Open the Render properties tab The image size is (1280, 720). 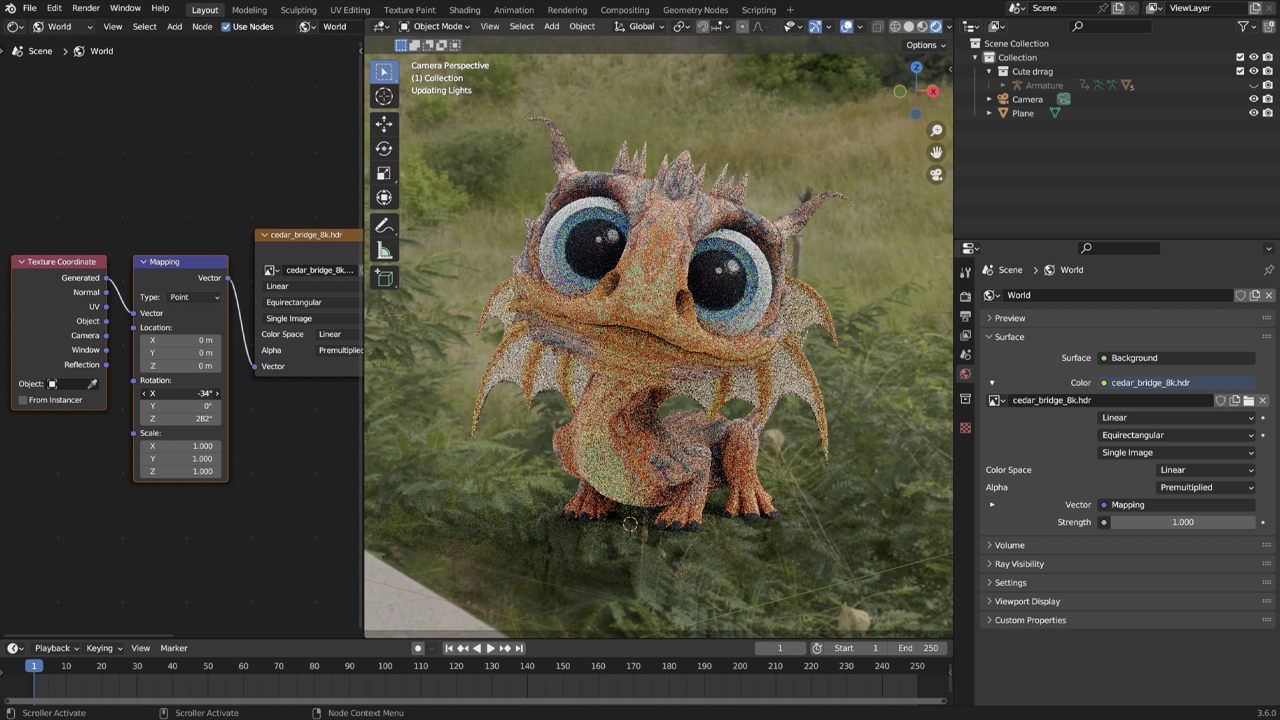(x=965, y=297)
